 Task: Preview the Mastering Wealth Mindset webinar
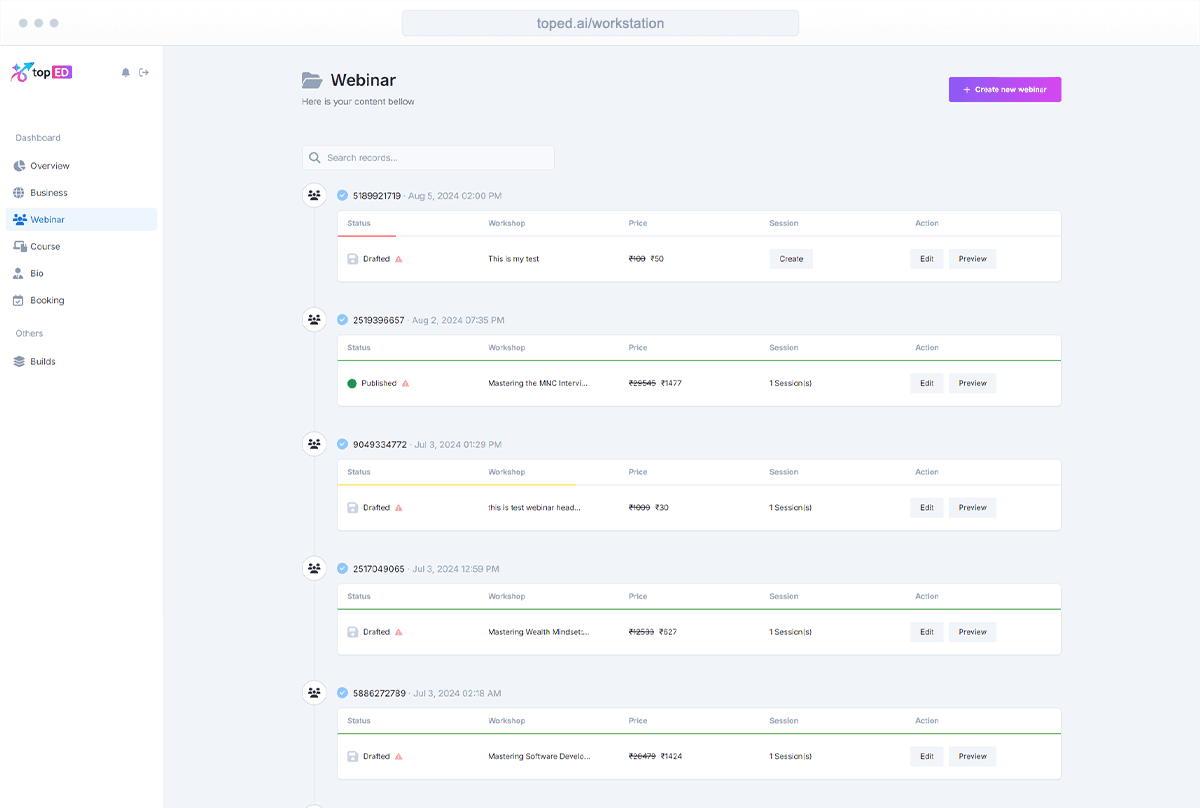(972, 632)
